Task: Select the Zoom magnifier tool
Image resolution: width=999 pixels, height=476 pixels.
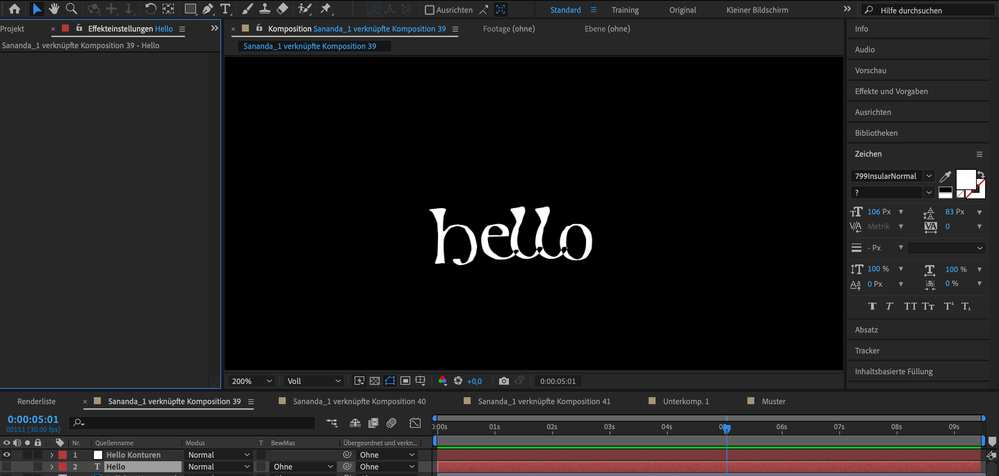Action: point(71,9)
